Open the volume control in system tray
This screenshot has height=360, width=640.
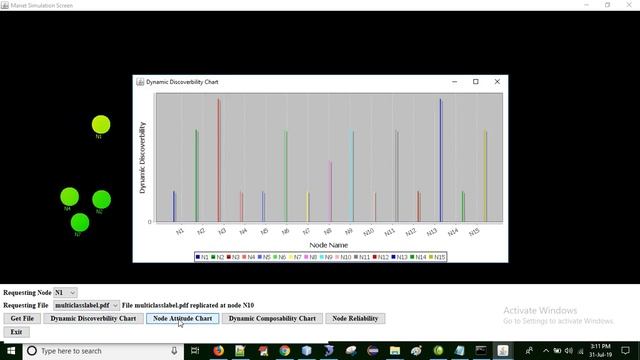pyautogui.click(x=569, y=351)
